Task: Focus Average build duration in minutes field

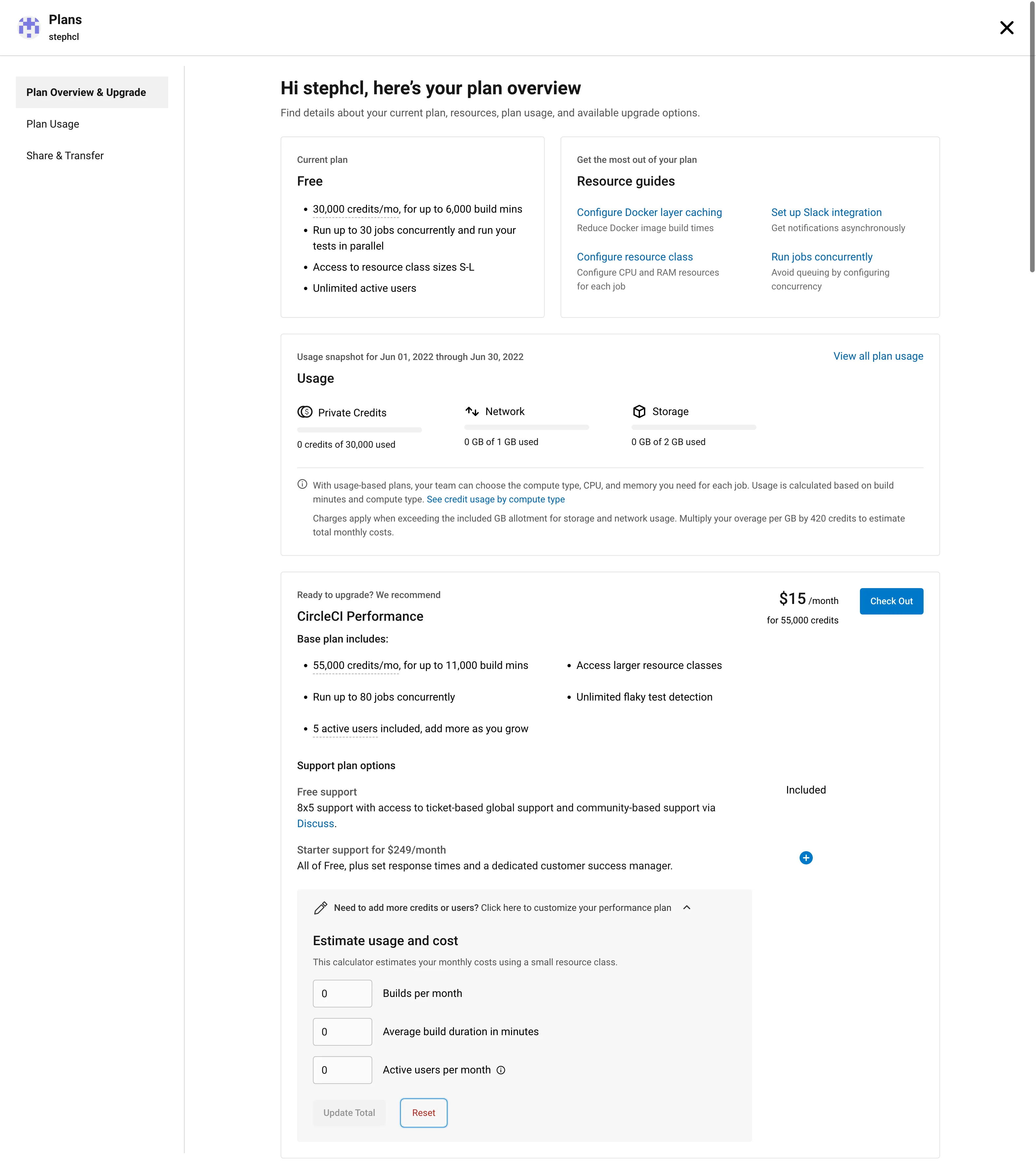Action: click(342, 1032)
